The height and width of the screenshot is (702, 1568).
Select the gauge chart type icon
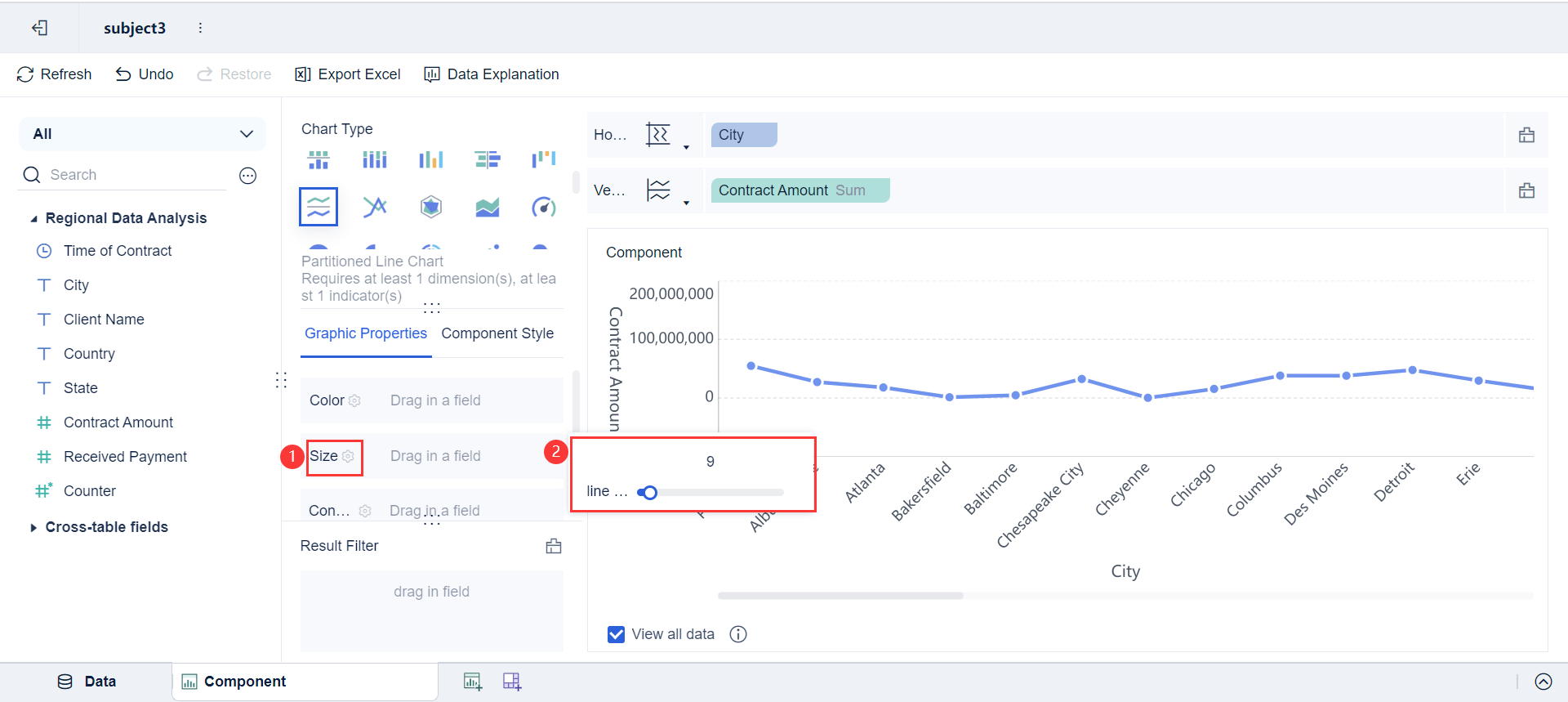(543, 207)
